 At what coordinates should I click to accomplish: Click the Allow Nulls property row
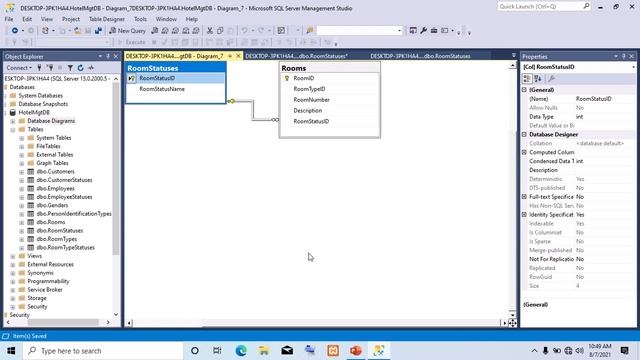(578, 108)
